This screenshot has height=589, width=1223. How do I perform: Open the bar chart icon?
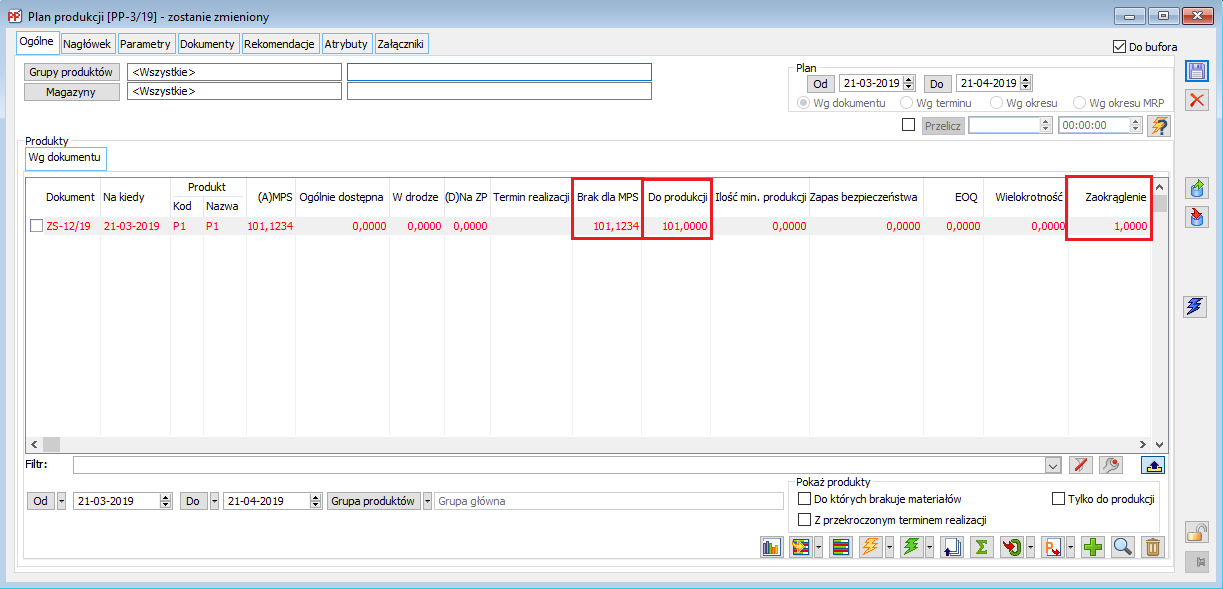[x=771, y=547]
